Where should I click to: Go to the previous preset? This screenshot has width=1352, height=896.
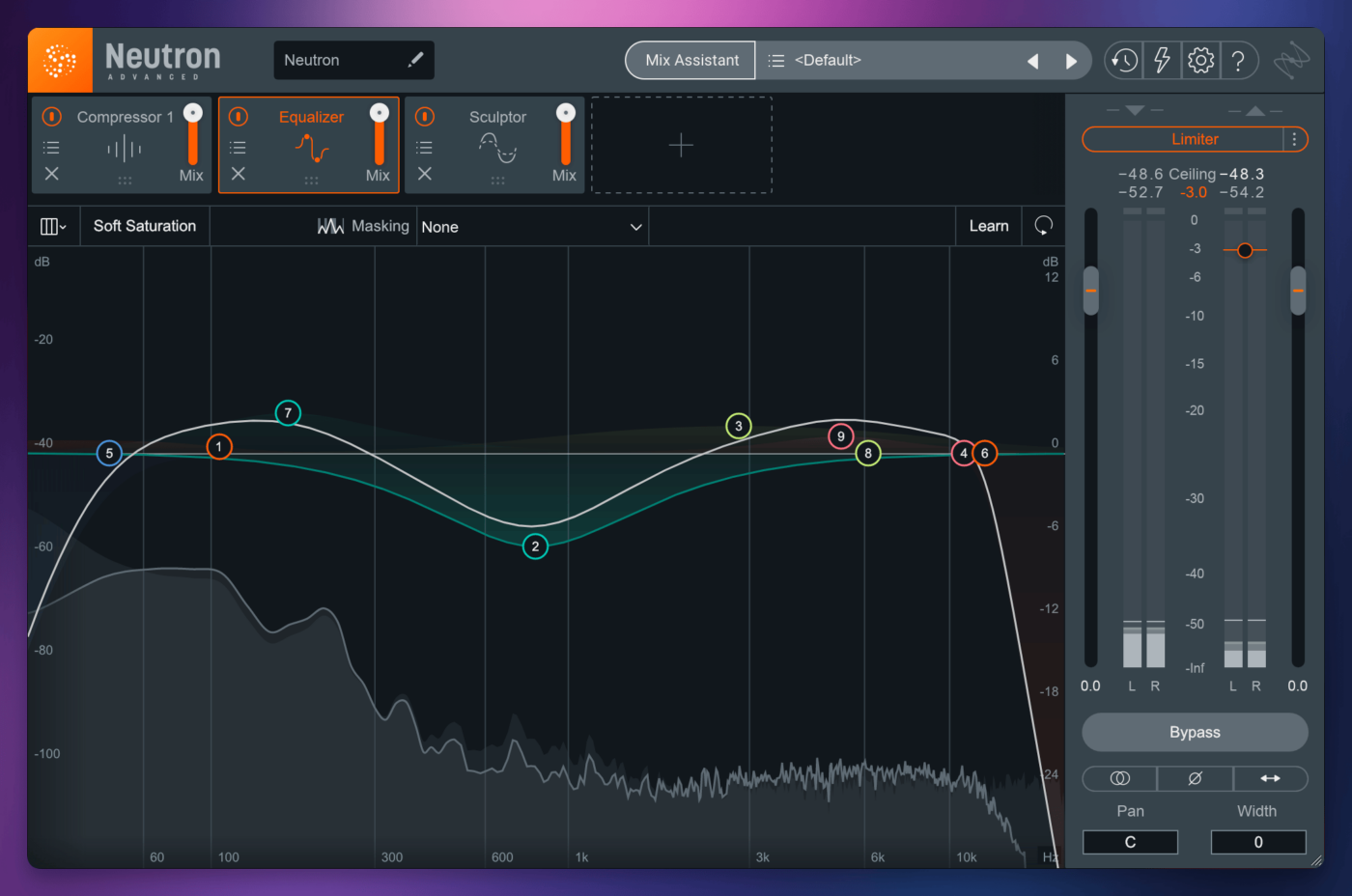pos(1032,61)
